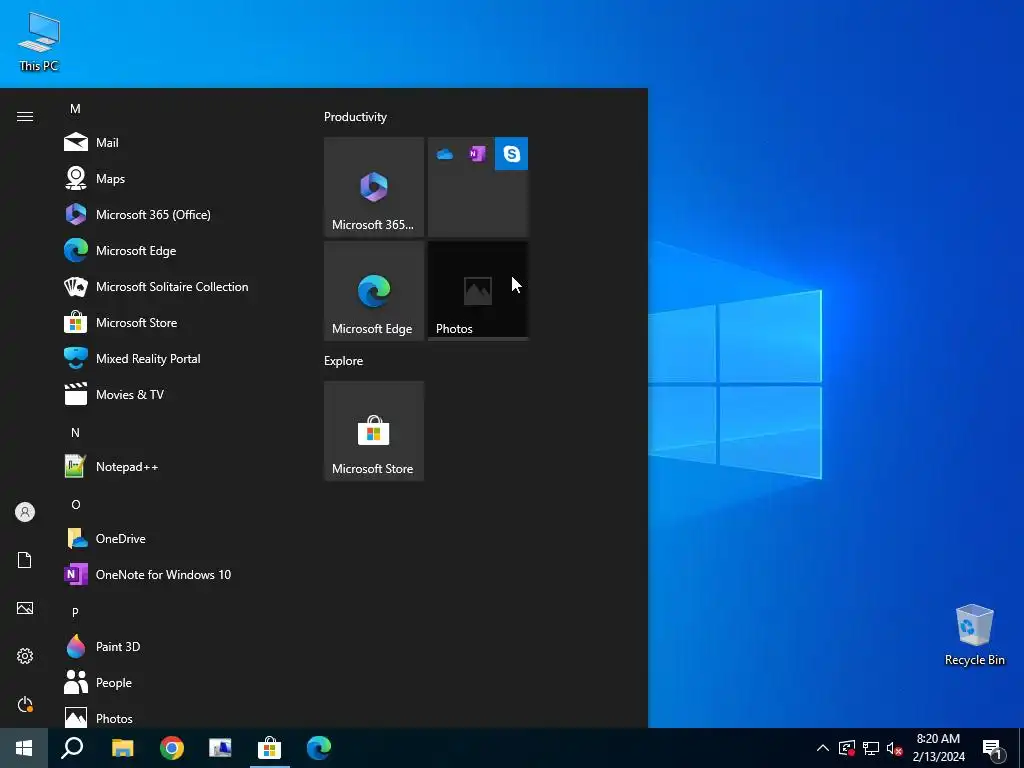This screenshot has height=768, width=1024.
Task: Click the Microsoft Store tile under Explore
Action: point(374,431)
